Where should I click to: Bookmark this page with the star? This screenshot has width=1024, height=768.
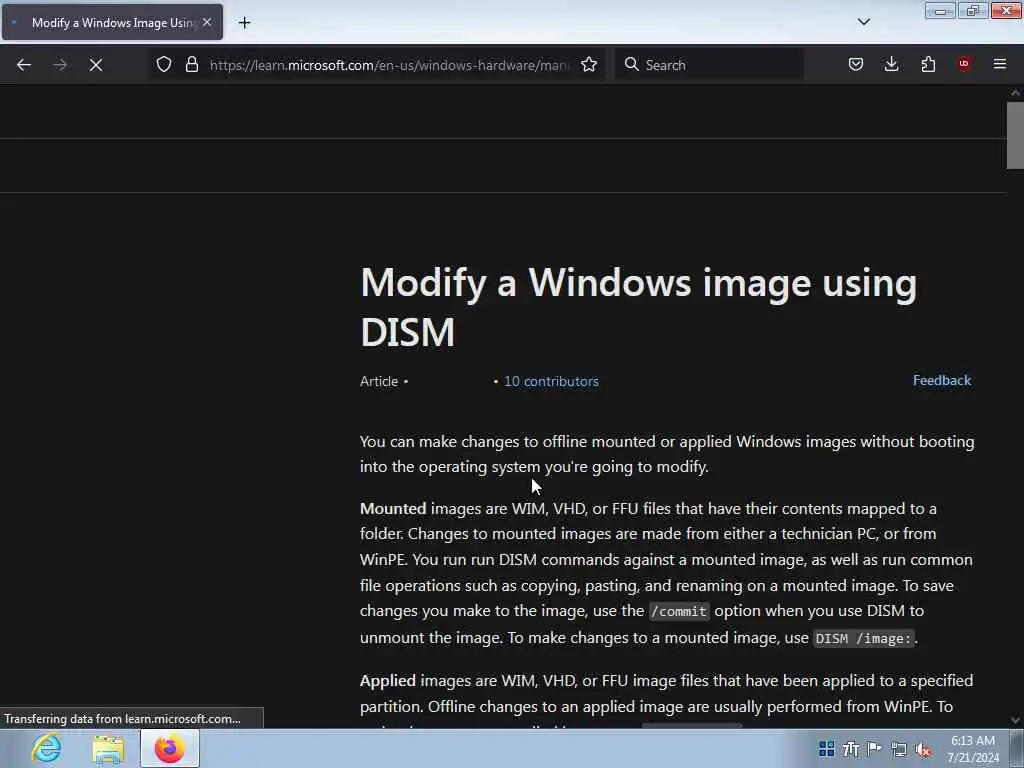tap(589, 64)
